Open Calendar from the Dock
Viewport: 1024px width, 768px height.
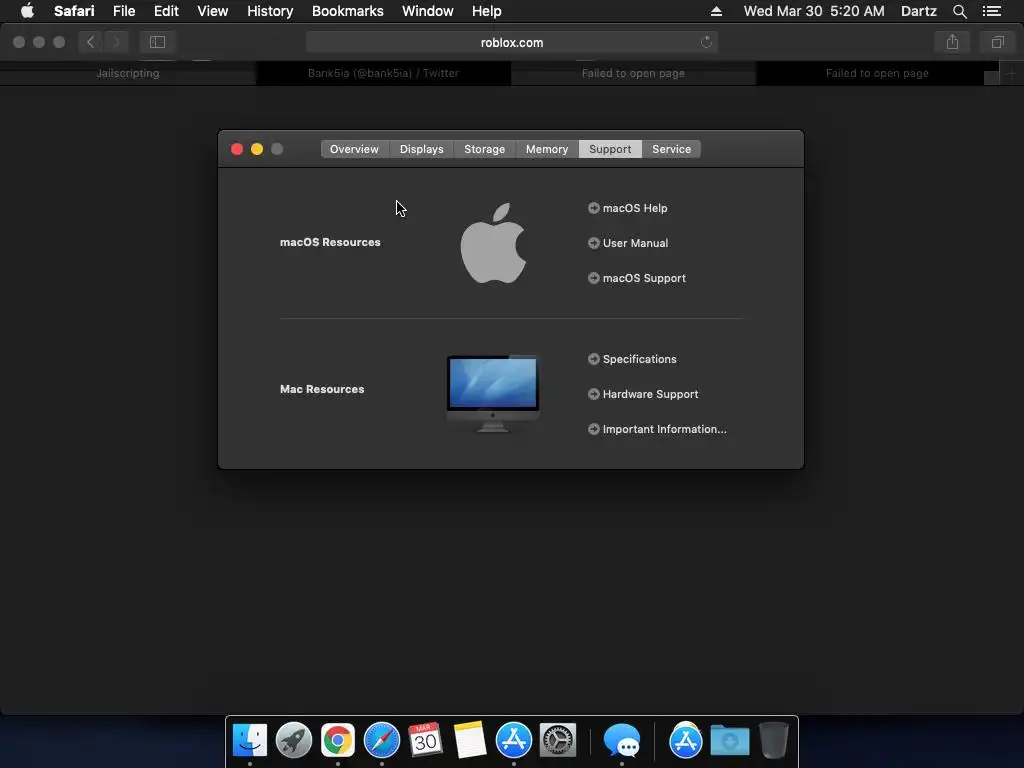(425, 740)
